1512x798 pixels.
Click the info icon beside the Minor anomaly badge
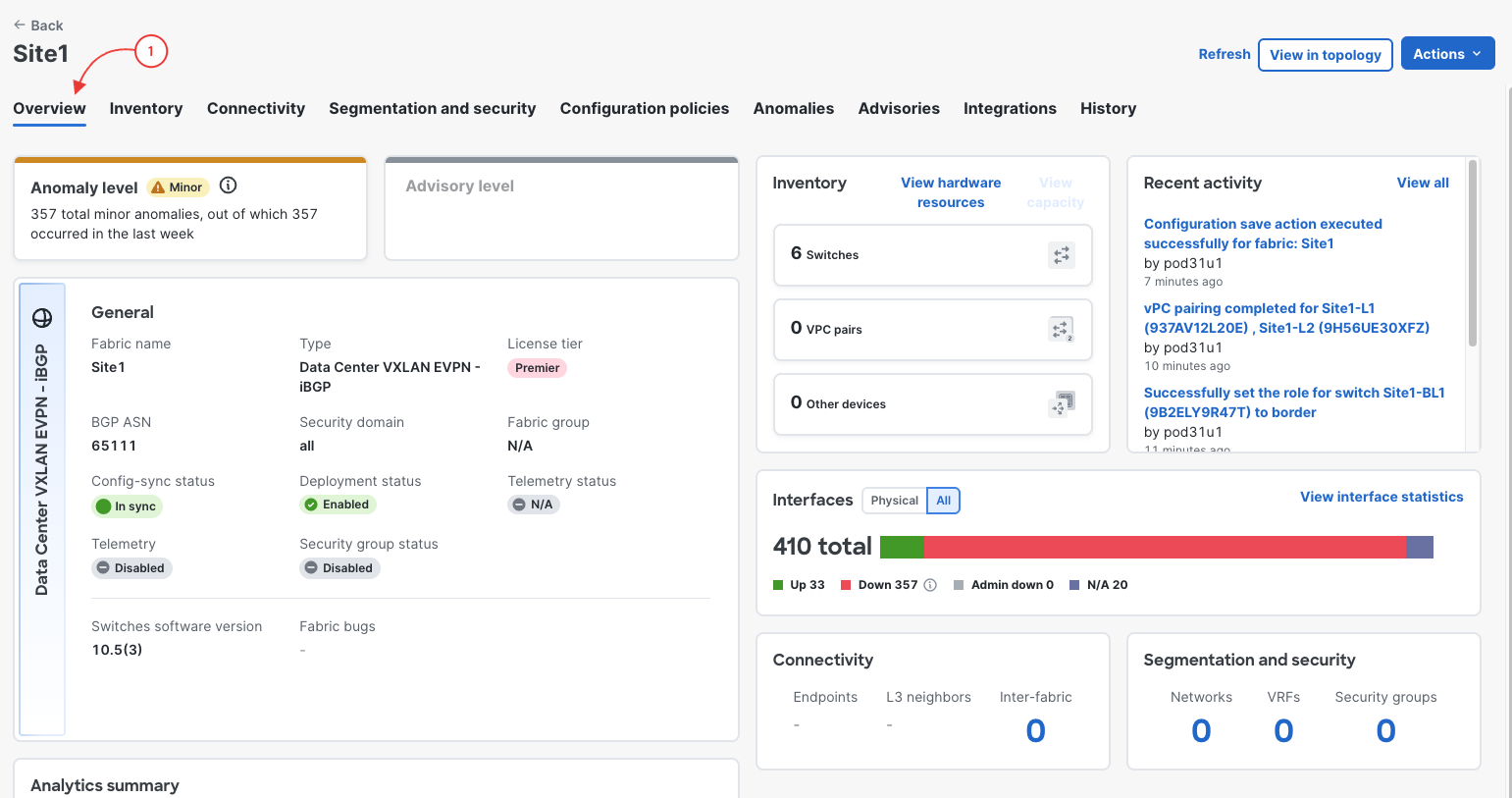[229, 186]
